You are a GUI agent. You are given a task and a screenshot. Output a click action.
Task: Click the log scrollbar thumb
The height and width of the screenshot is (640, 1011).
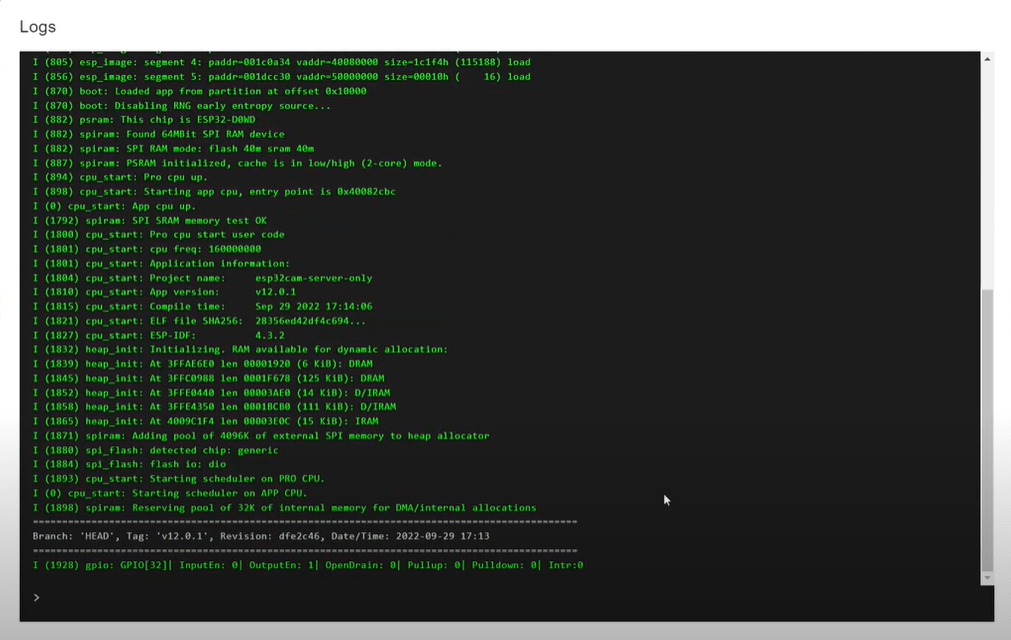pyautogui.click(x=988, y=430)
